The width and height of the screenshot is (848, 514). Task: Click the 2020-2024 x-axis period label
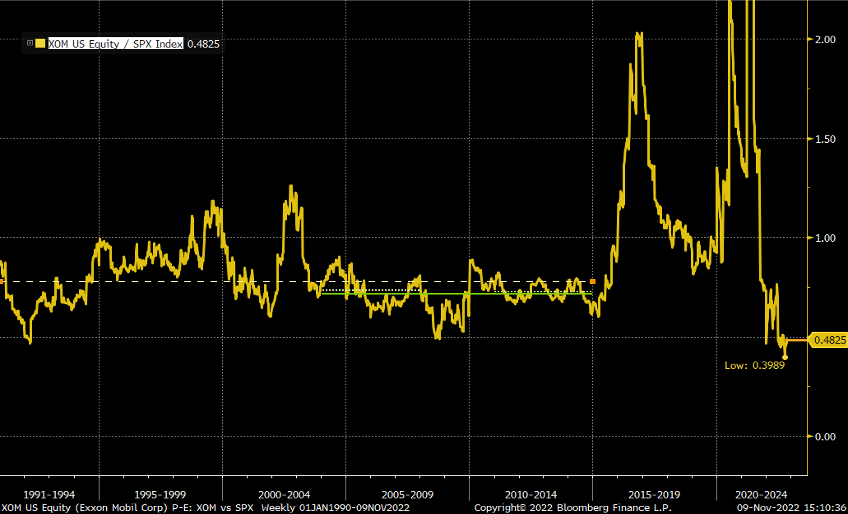[761, 495]
